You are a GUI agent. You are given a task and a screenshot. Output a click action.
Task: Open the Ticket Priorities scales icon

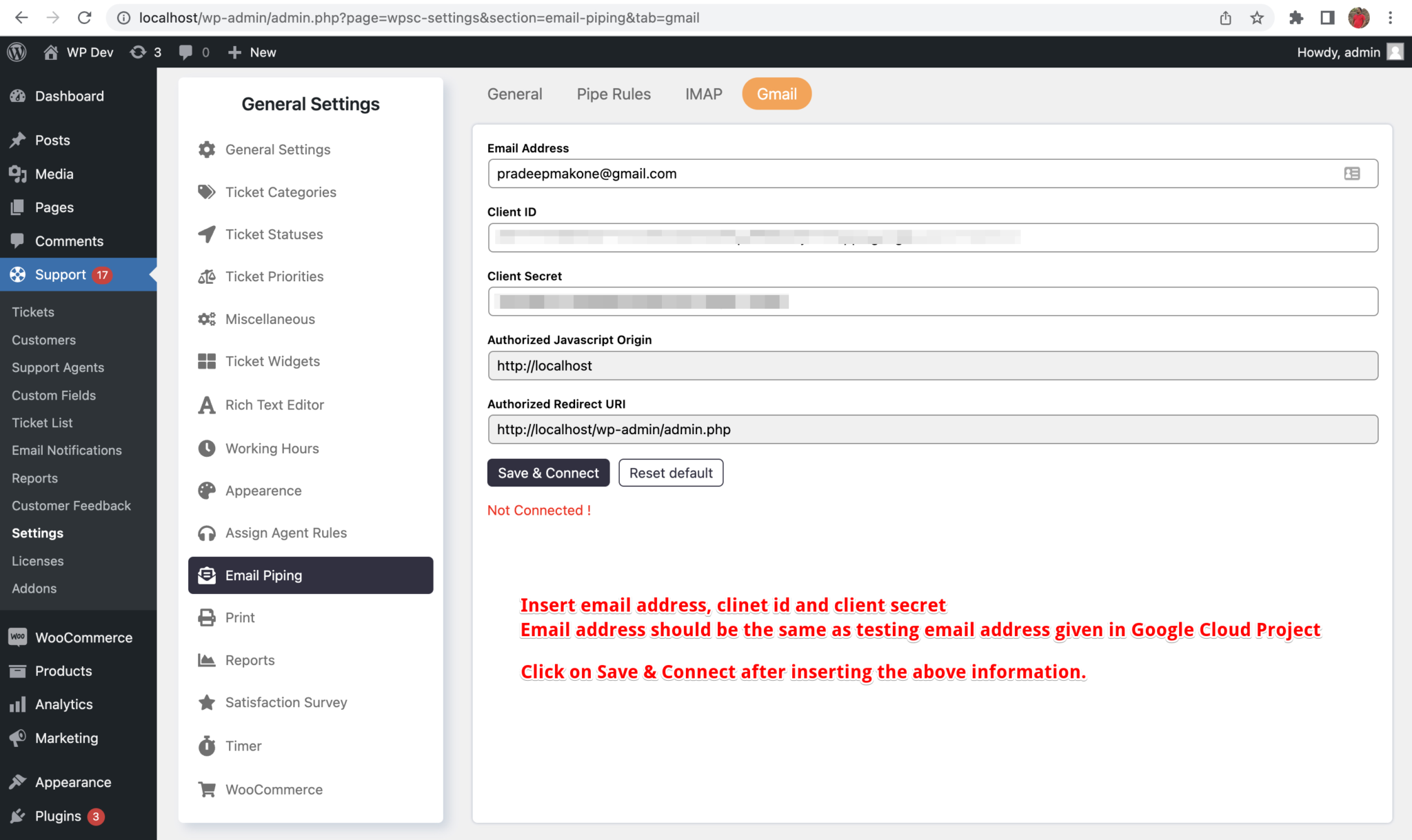coord(206,276)
